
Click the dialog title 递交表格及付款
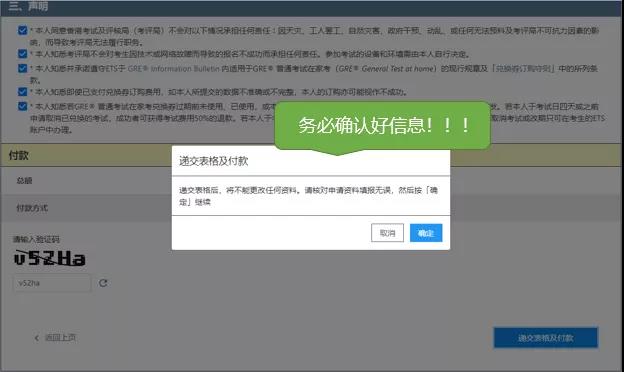pyautogui.click(x=214, y=161)
